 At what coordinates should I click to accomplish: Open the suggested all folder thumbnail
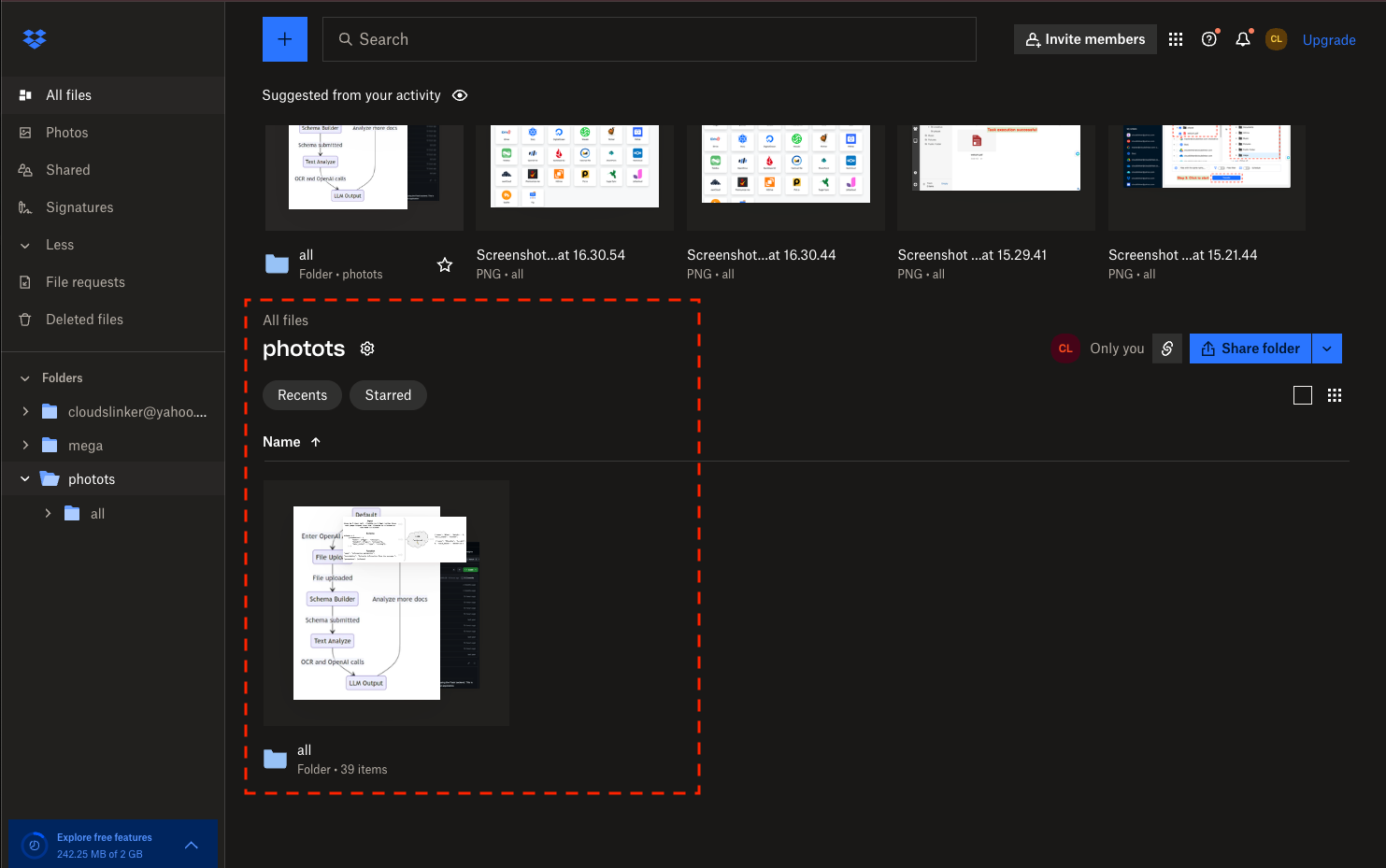[364, 178]
